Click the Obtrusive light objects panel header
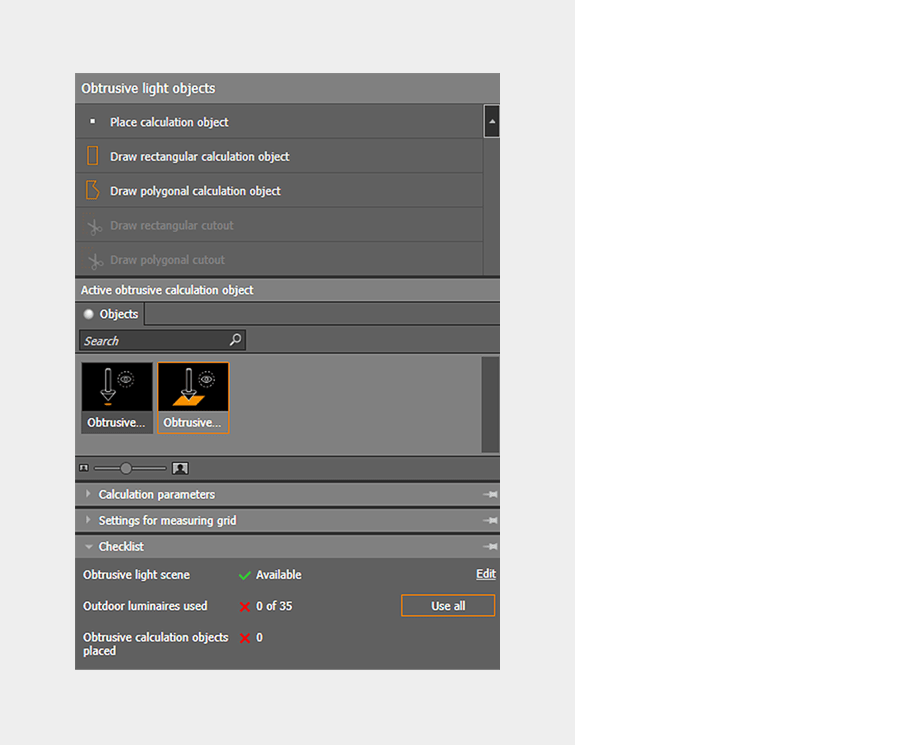The width and height of the screenshot is (920, 745). [x=146, y=88]
